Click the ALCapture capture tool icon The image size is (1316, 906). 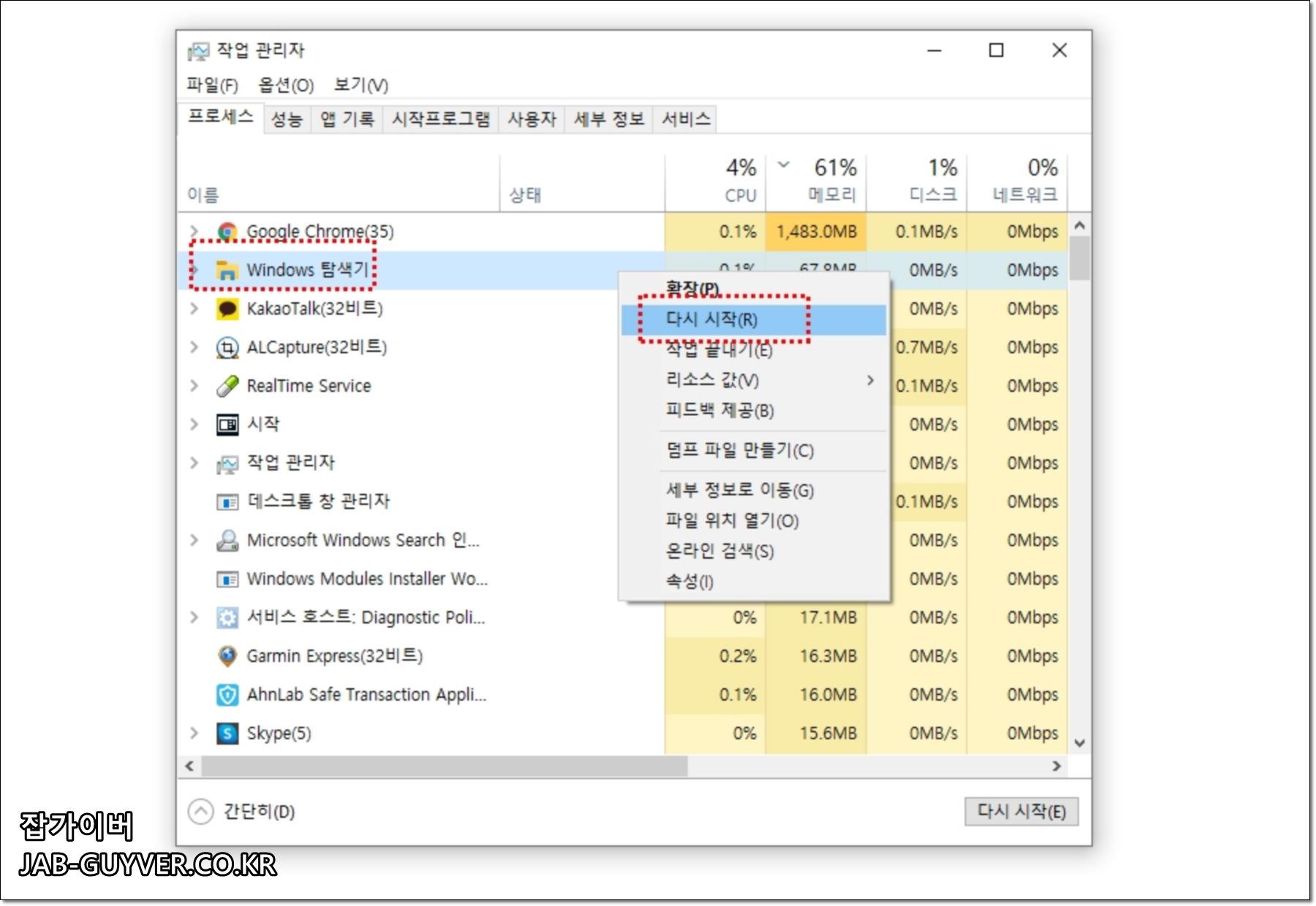coord(227,347)
